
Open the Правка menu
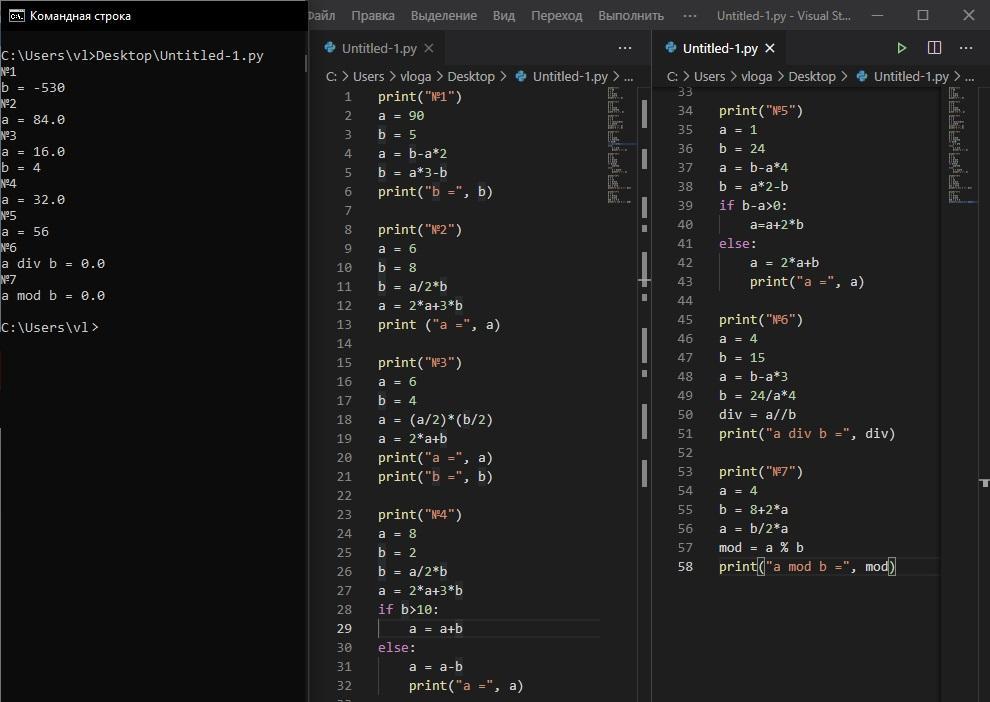tap(374, 16)
